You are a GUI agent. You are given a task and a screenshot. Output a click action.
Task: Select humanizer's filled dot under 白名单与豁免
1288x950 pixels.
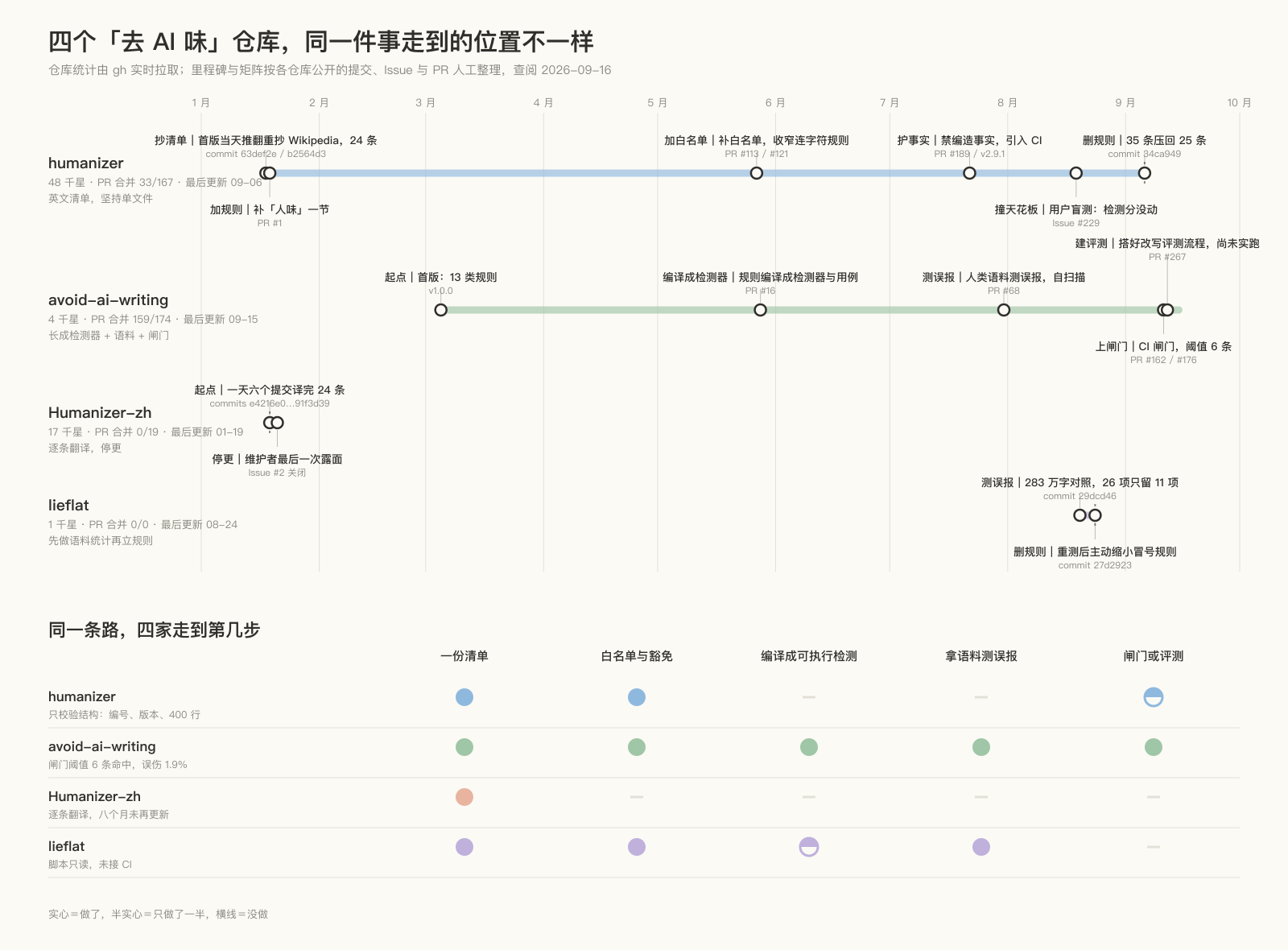(637, 697)
